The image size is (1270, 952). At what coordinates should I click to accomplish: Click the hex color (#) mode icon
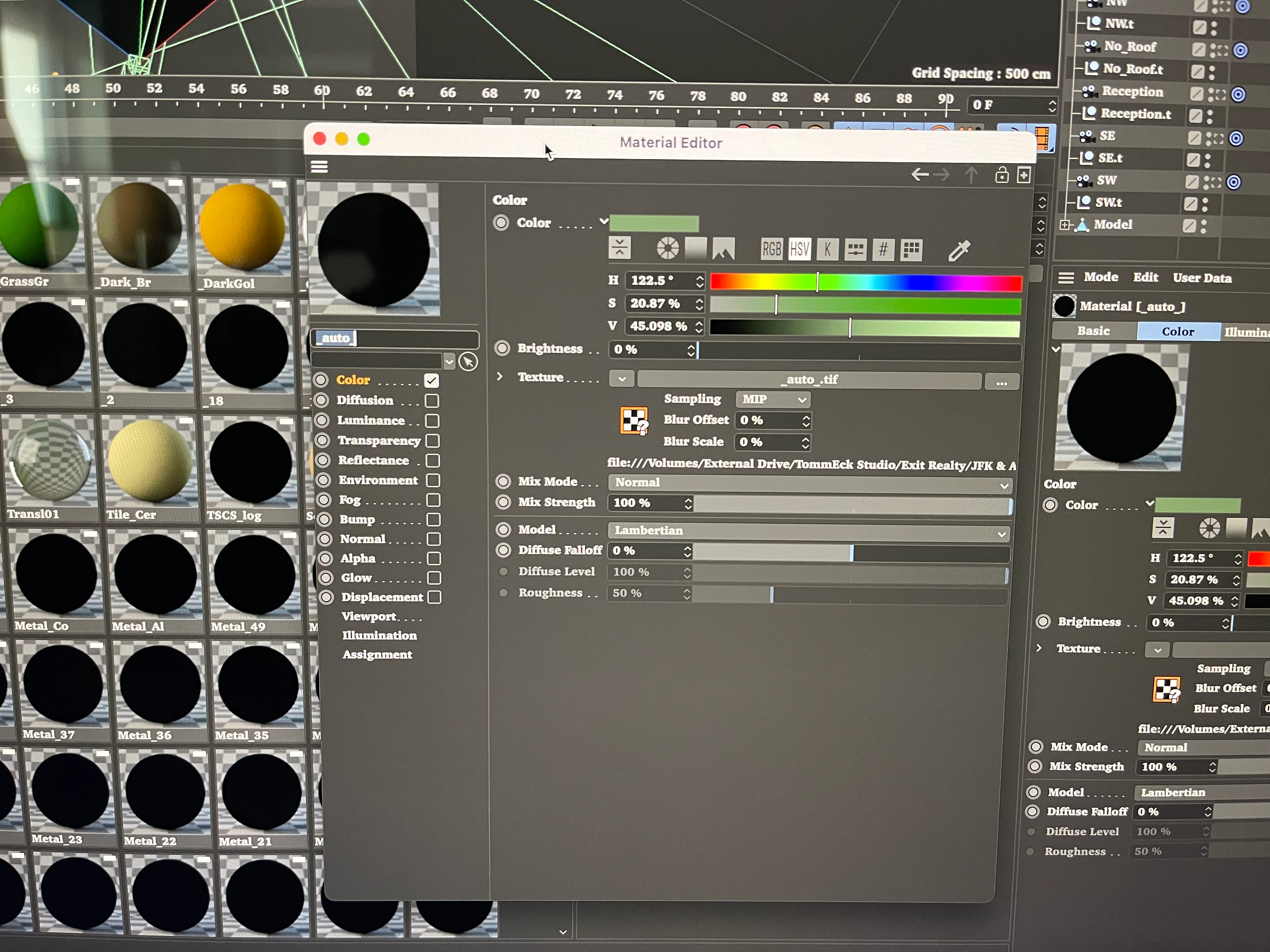(x=883, y=250)
